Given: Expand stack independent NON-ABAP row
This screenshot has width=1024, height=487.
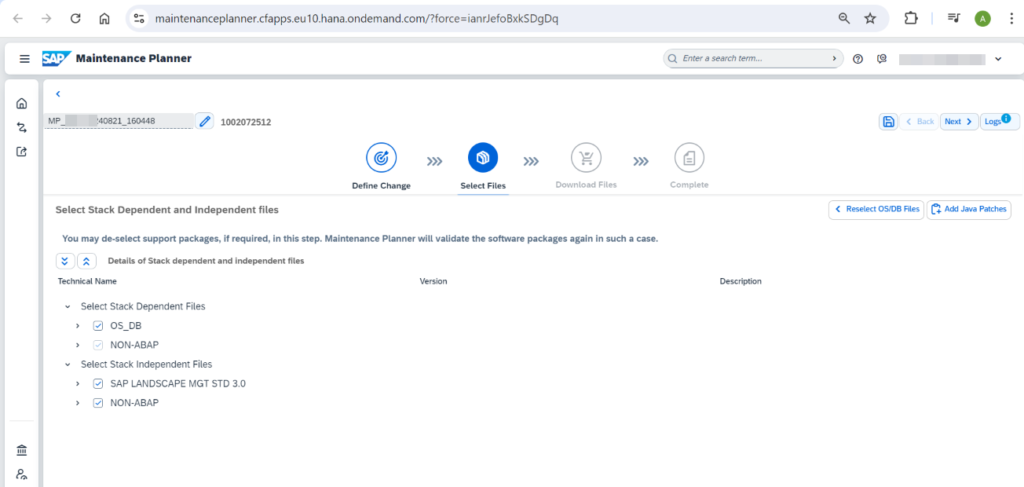Looking at the screenshot, I should pyautogui.click(x=78, y=403).
